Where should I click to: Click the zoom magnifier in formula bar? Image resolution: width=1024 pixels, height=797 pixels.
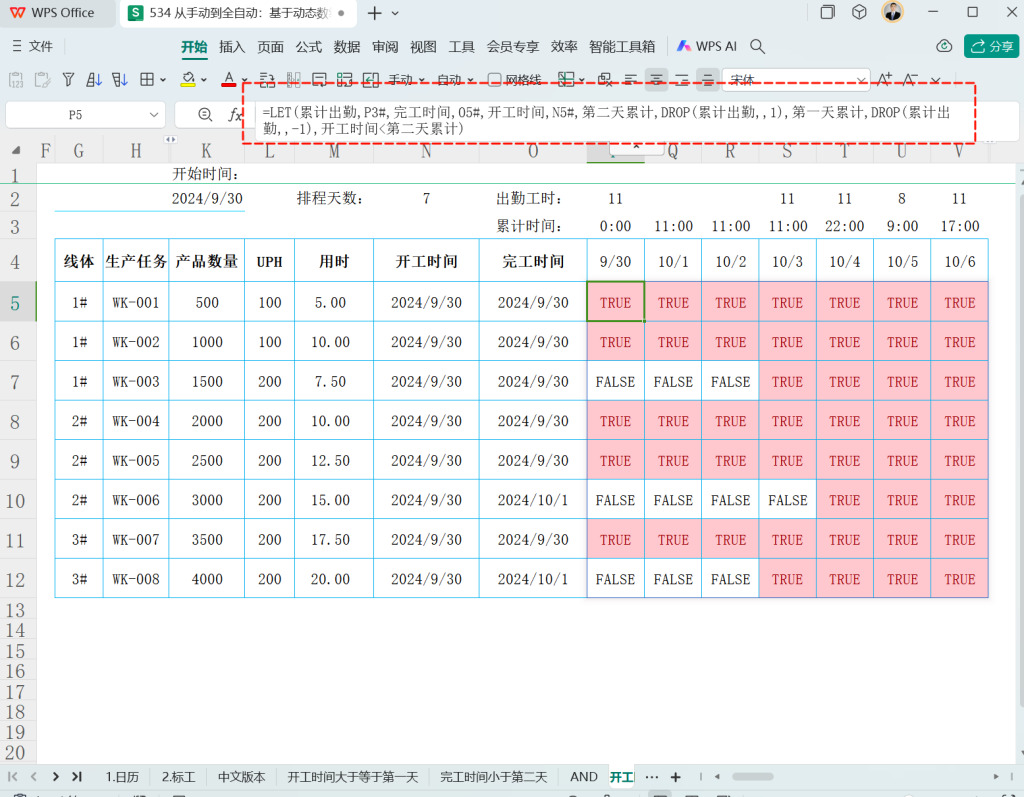205,115
